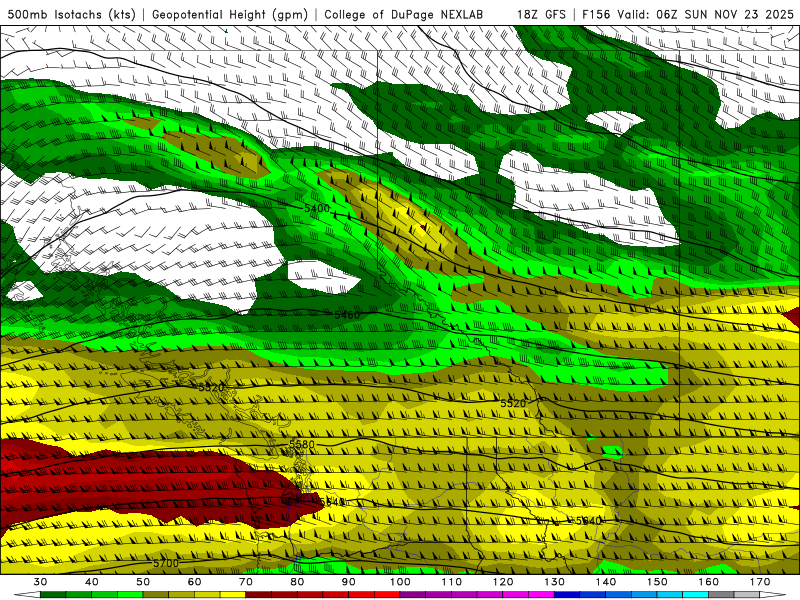Click the "170" value on the color scale
800x600 pixels.
pos(760,582)
